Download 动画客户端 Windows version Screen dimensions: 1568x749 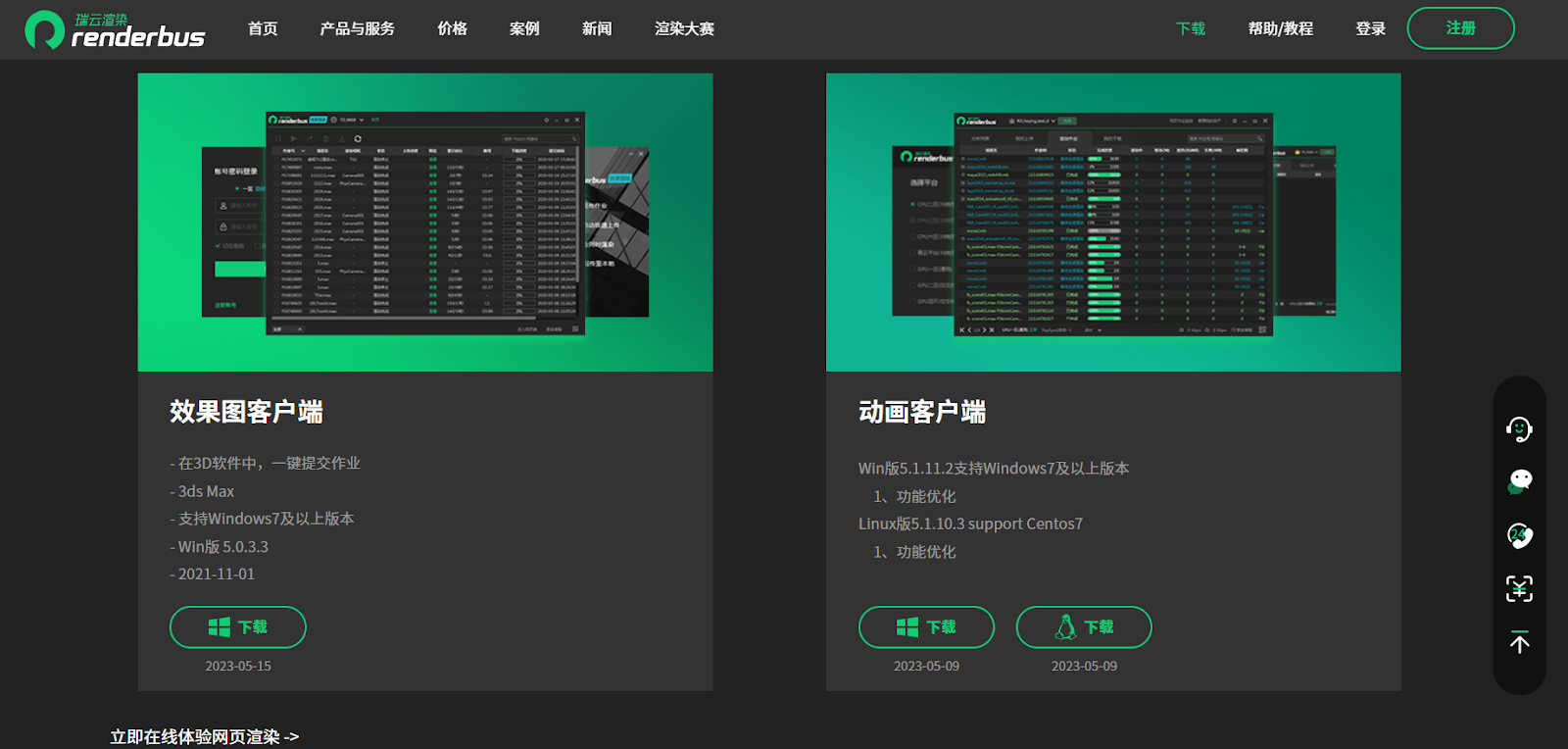(926, 627)
